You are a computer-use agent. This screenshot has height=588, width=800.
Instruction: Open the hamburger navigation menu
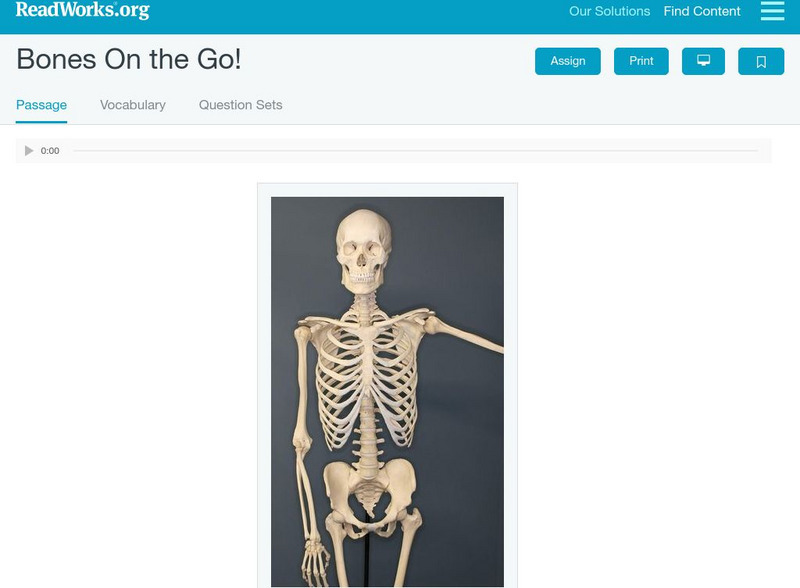[772, 11]
